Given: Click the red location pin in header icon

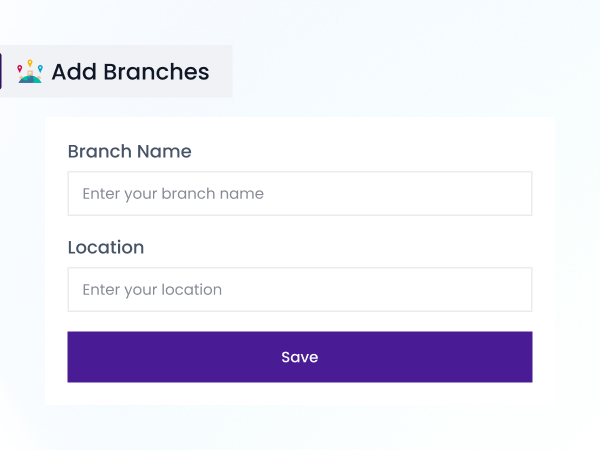Looking at the screenshot, I should (x=21, y=68).
